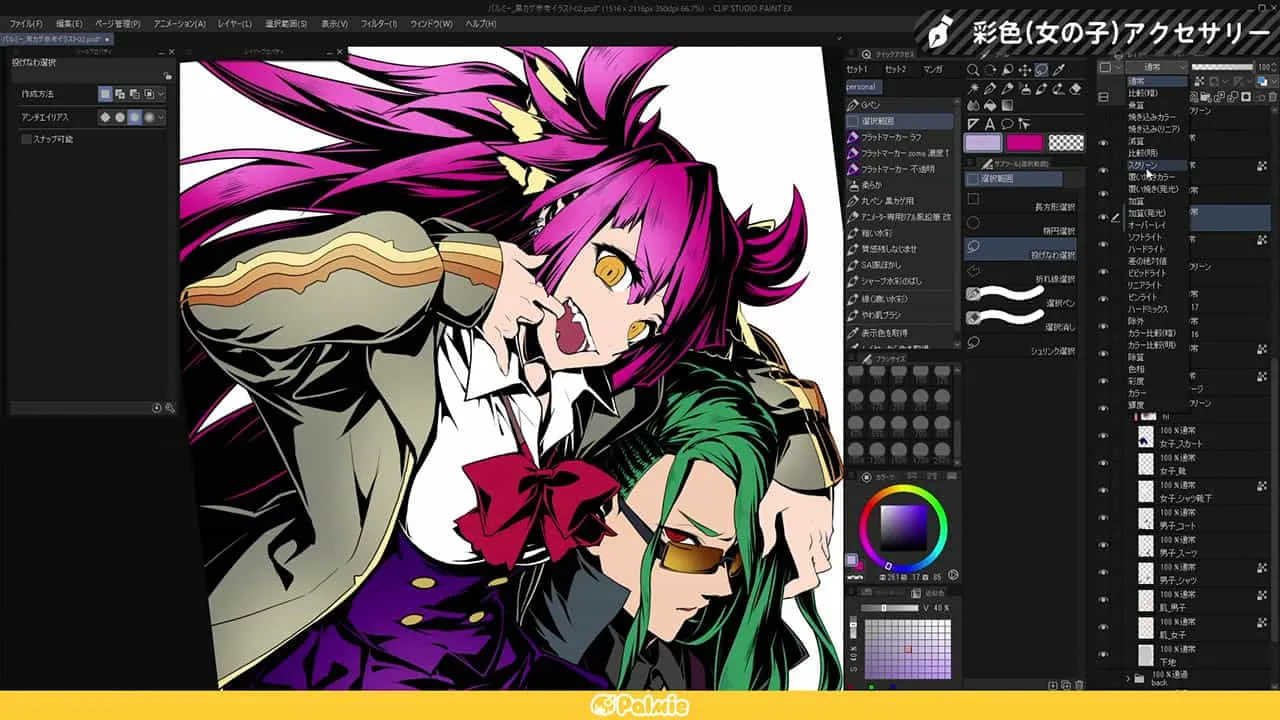
Task: Select the Zoom magnifier tool
Action: pyautogui.click(x=973, y=70)
